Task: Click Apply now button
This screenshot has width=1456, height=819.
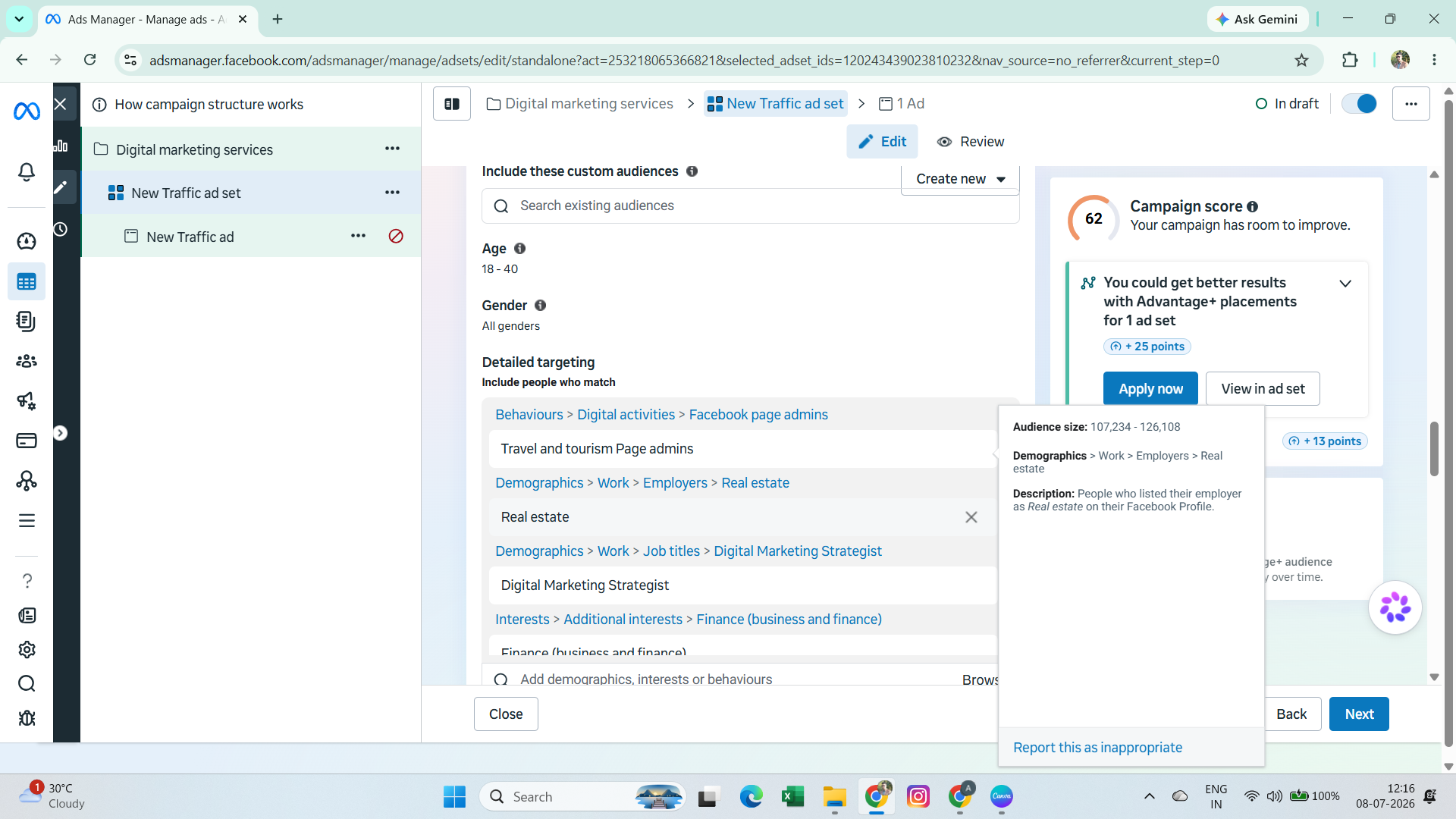Action: pos(1150,389)
